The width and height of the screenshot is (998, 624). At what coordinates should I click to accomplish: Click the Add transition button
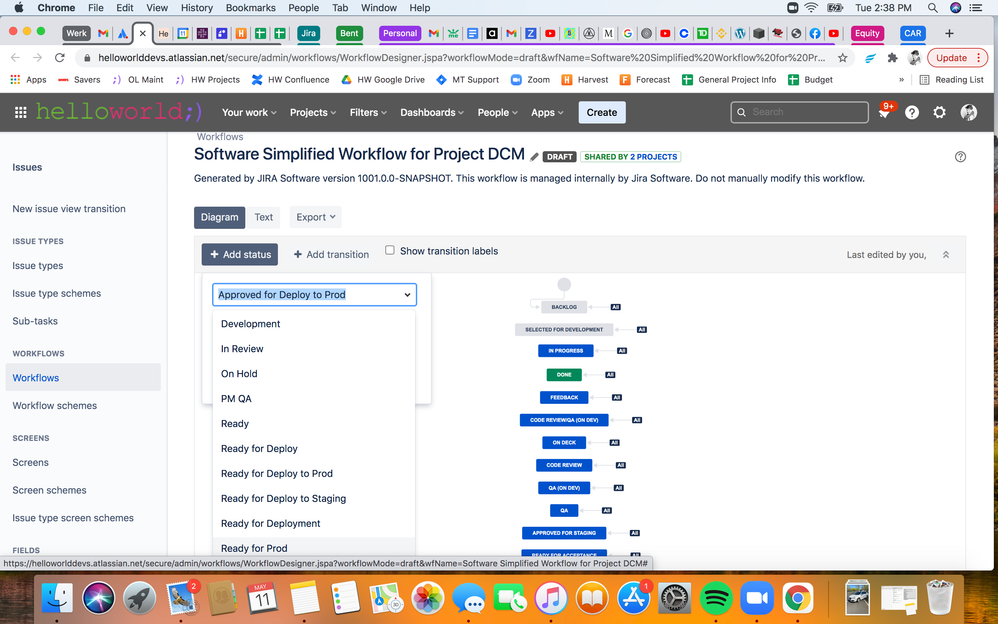pos(331,254)
